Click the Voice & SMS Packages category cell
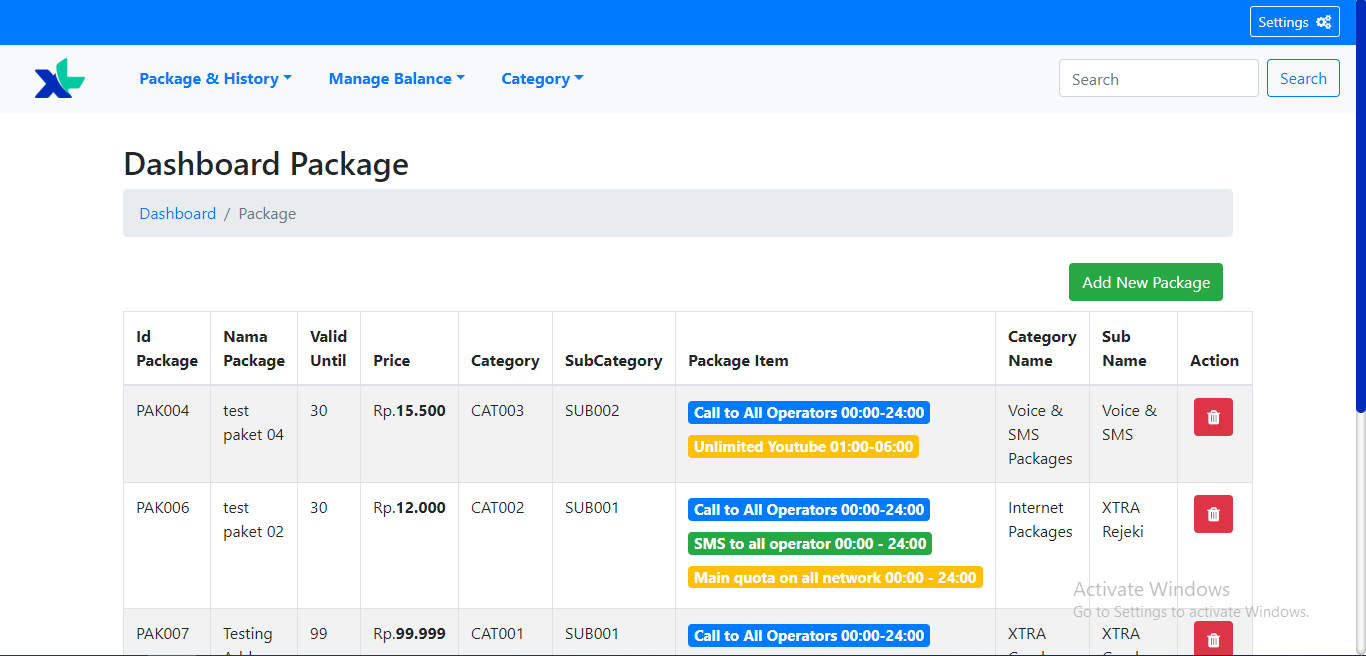Screen dimensions: 1366x656 click(x=1042, y=434)
